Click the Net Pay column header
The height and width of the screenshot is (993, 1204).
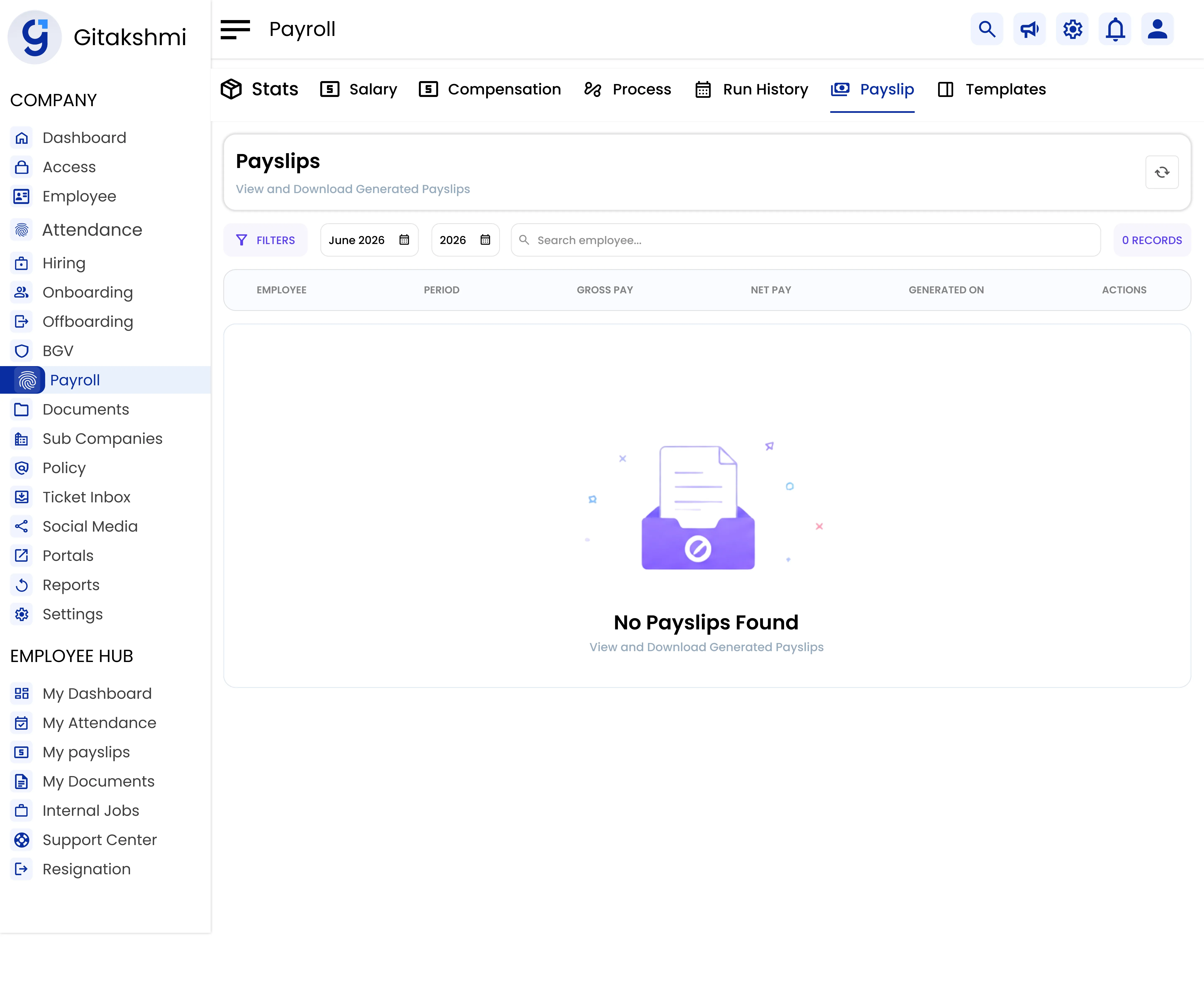[771, 290]
